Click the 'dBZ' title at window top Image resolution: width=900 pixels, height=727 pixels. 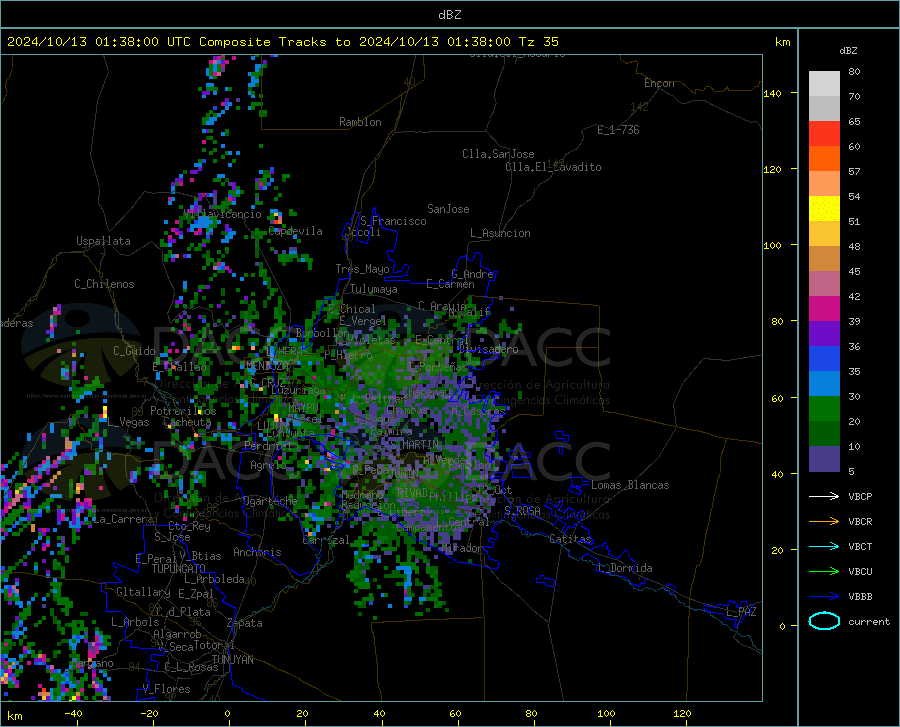[x=449, y=15]
